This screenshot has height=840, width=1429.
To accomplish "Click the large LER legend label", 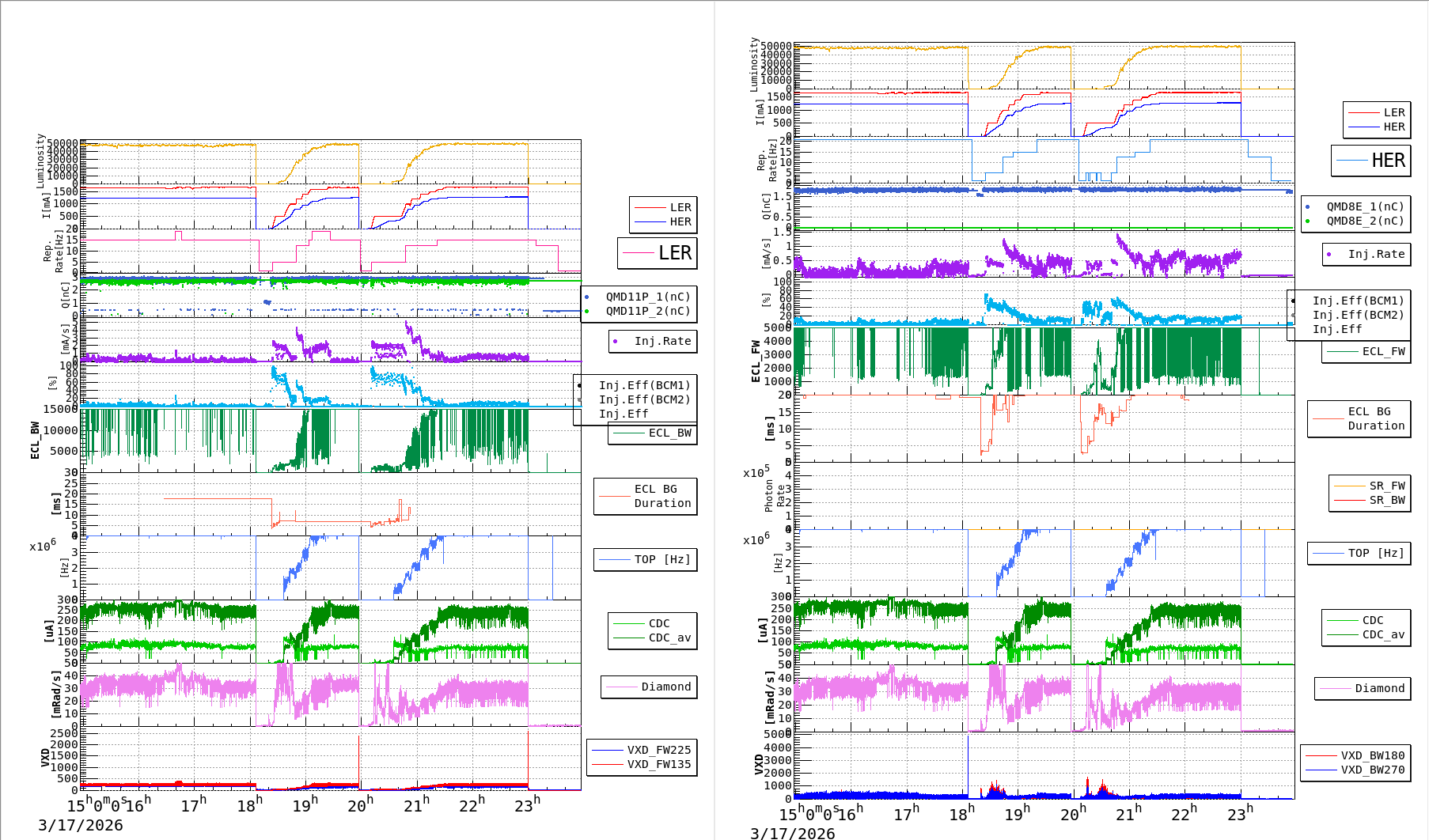I will (x=674, y=253).
